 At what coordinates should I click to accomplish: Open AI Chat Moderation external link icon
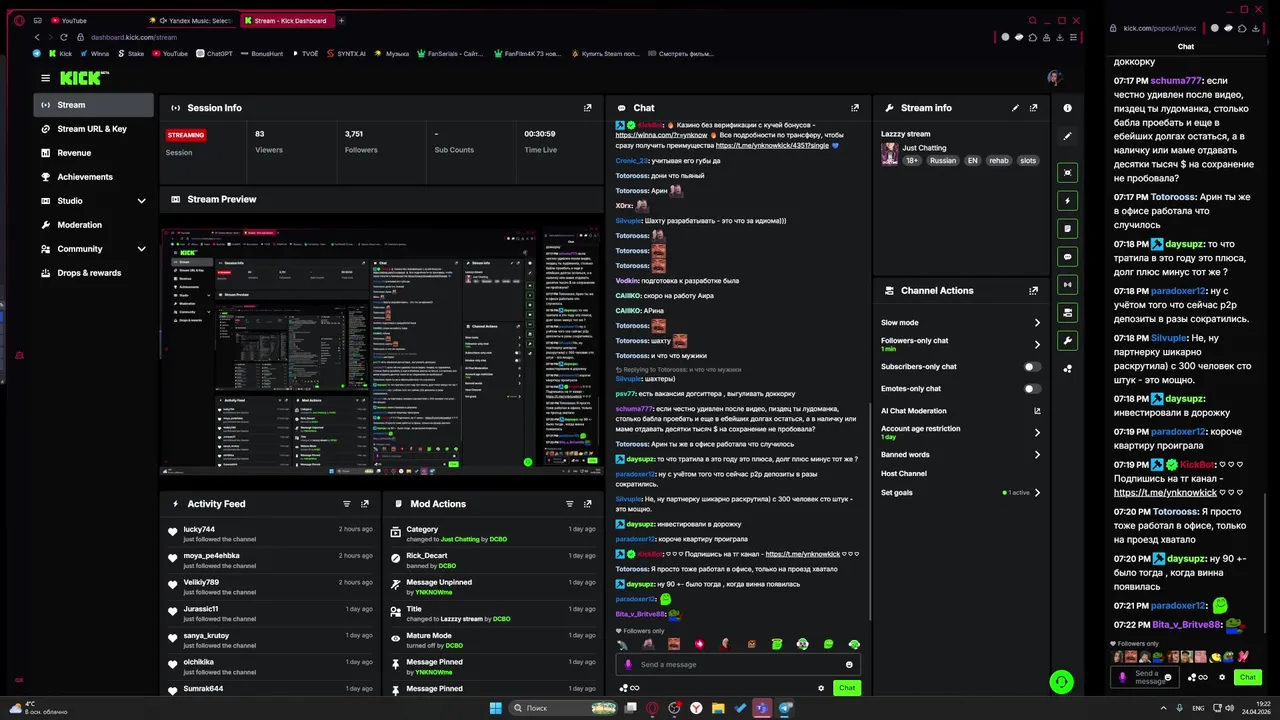(x=1037, y=411)
